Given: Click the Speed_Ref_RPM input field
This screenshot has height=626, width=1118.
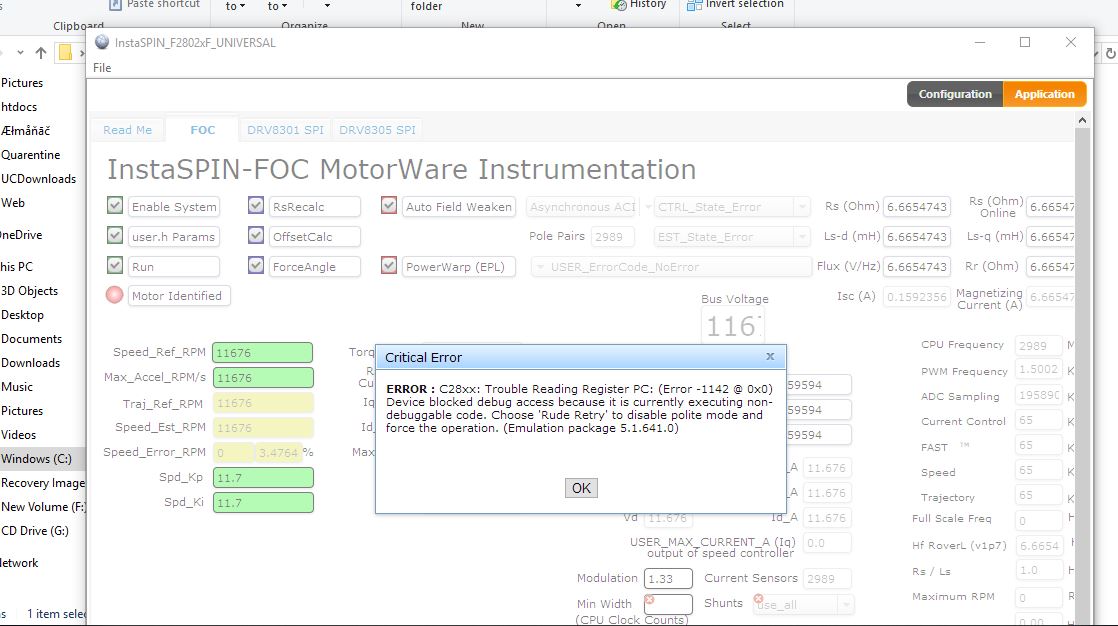Looking at the screenshot, I should coord(262,352).
